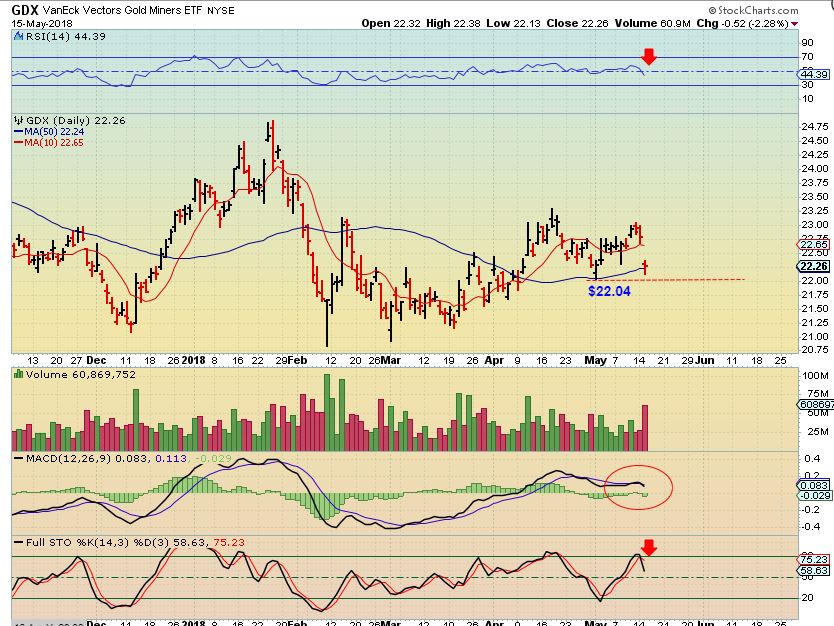
Task: Click the black MACD legend line marker
Action: pyautogui.click(x=19, y=458)
